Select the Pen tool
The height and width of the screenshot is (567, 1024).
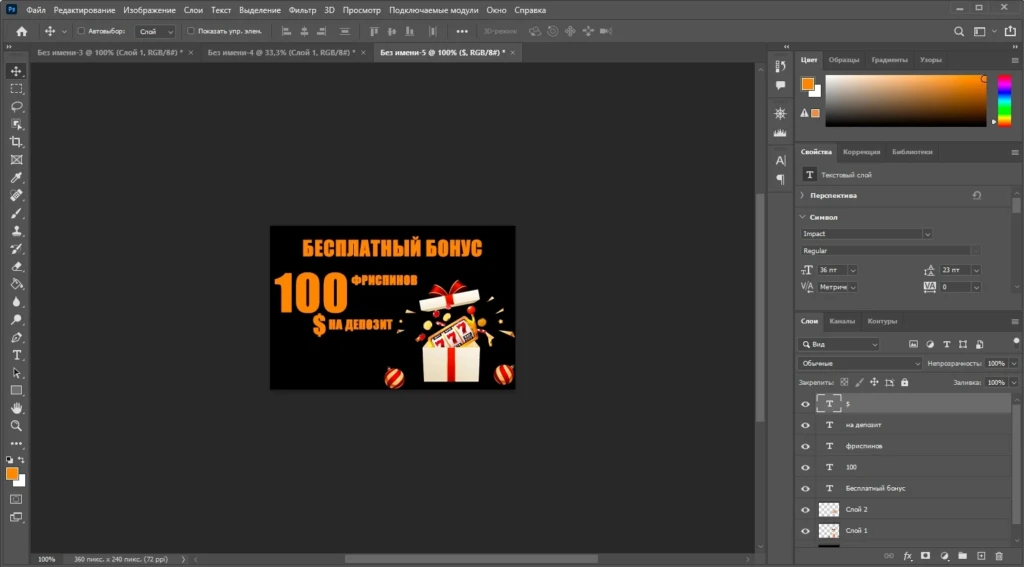16,337
